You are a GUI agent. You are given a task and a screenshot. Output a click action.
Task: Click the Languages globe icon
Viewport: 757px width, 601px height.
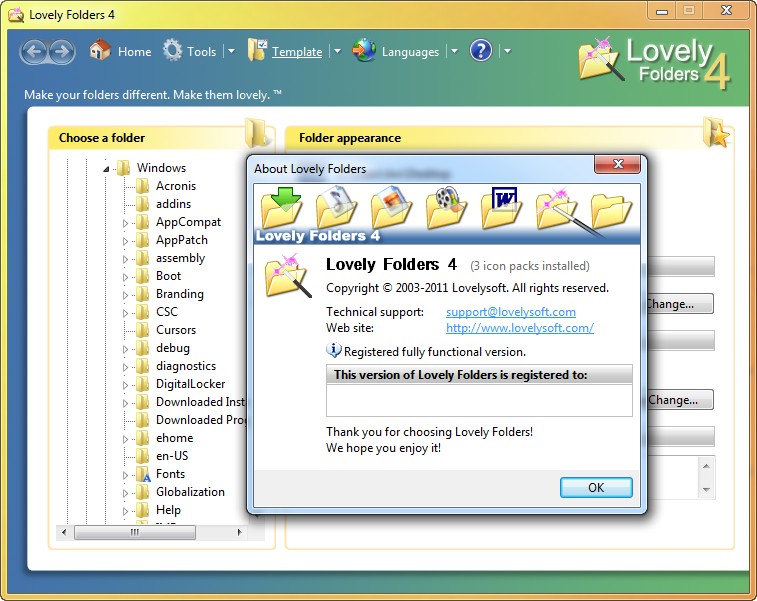coord(364,50)
